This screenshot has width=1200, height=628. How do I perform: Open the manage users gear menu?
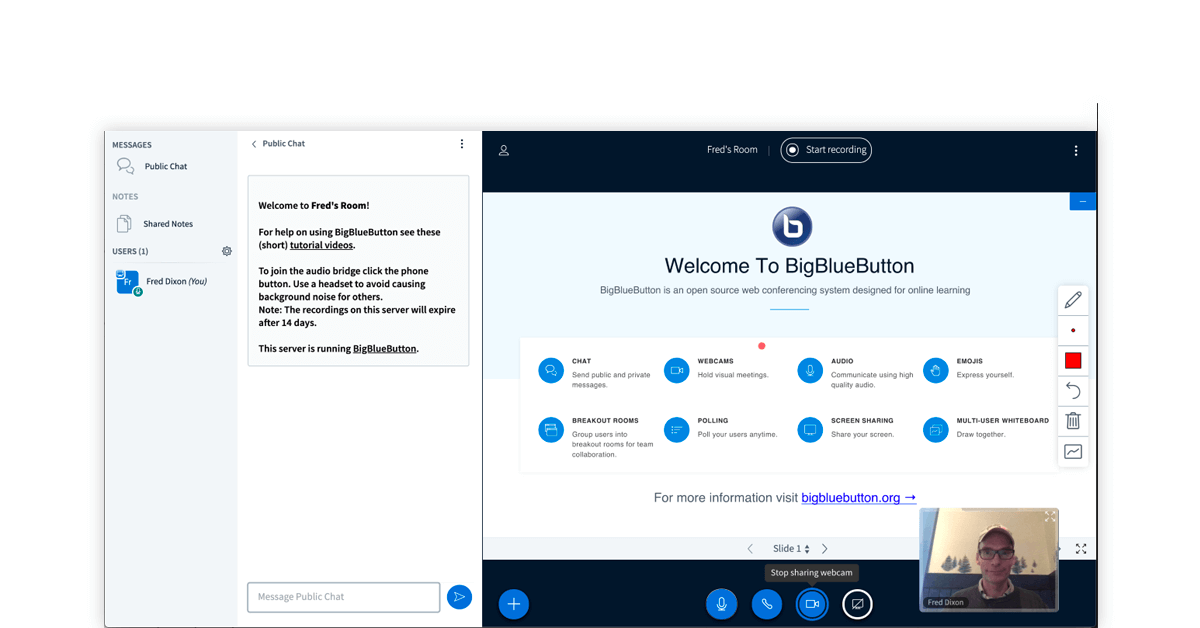tap(227, 251)
